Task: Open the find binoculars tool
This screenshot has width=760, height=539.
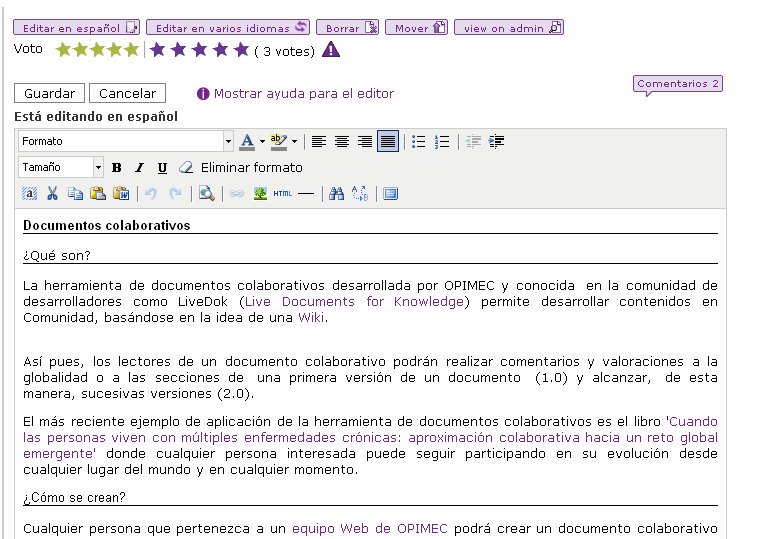Action: (336, 193)
